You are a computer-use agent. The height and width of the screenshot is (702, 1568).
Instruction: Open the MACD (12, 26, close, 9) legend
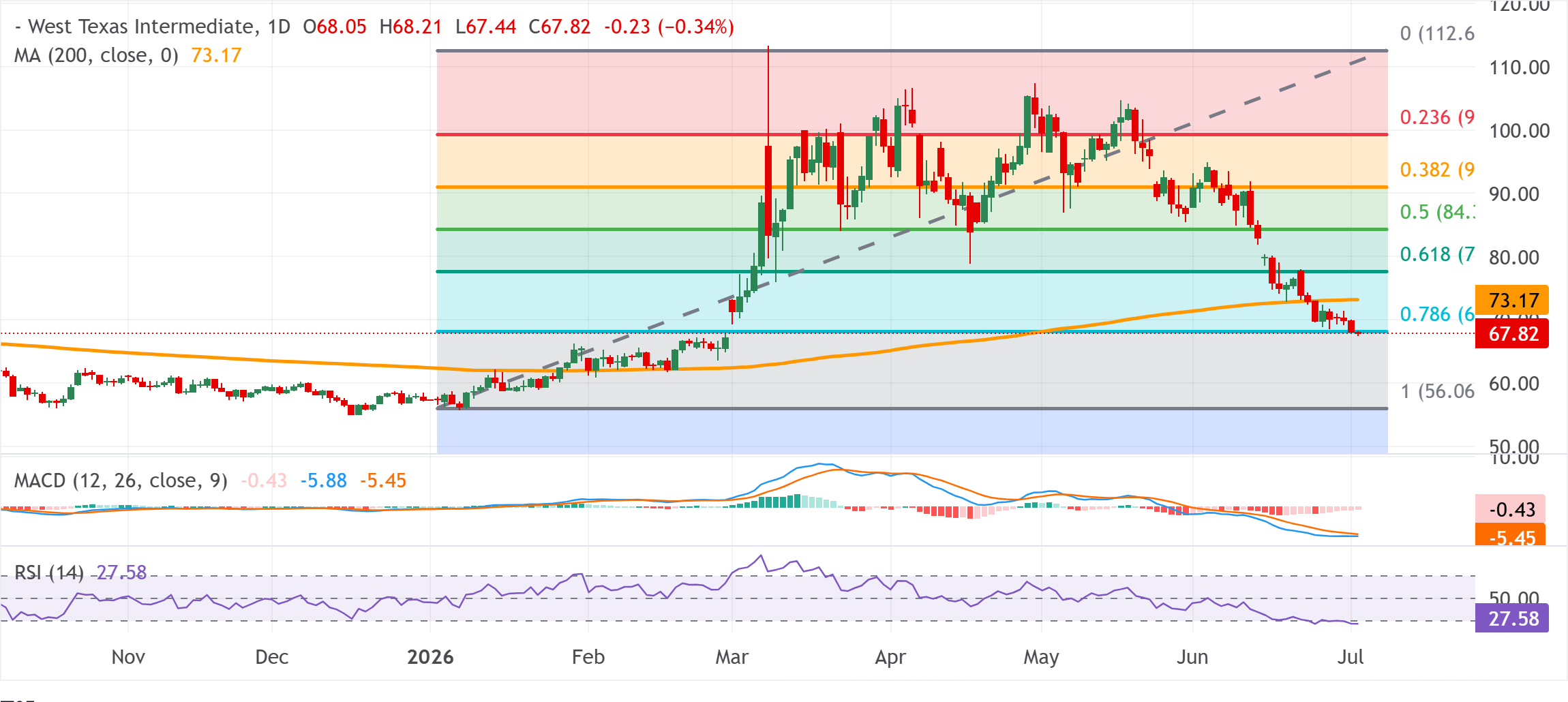[x=121, y=480]
